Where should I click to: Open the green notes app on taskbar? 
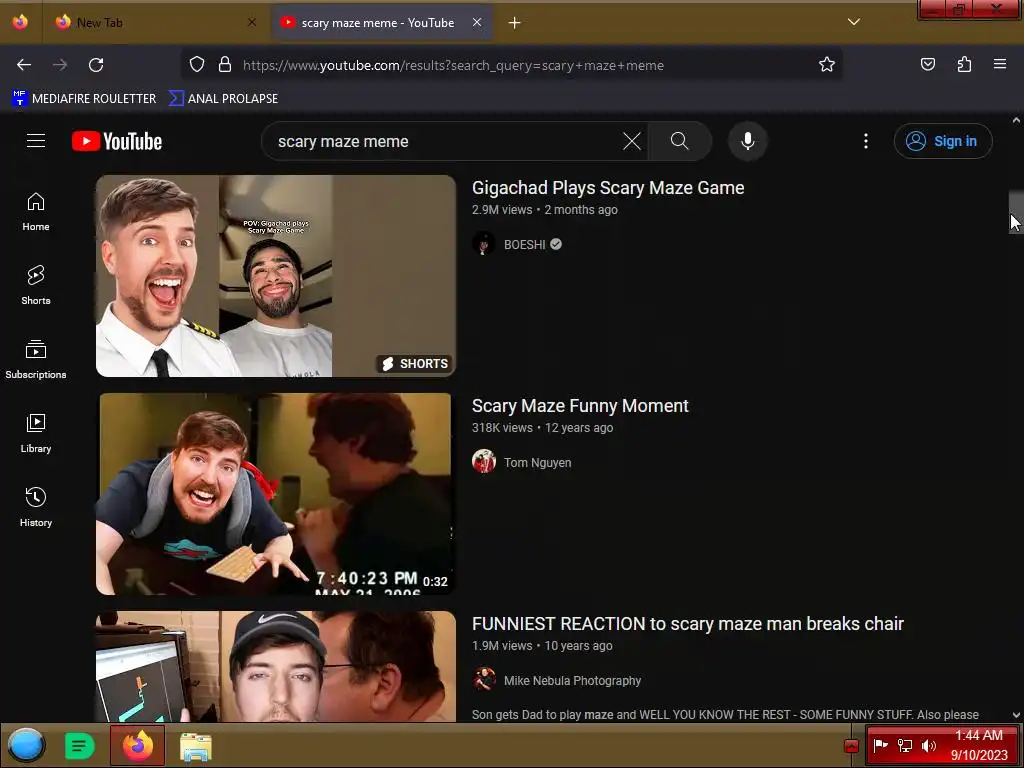80,746
